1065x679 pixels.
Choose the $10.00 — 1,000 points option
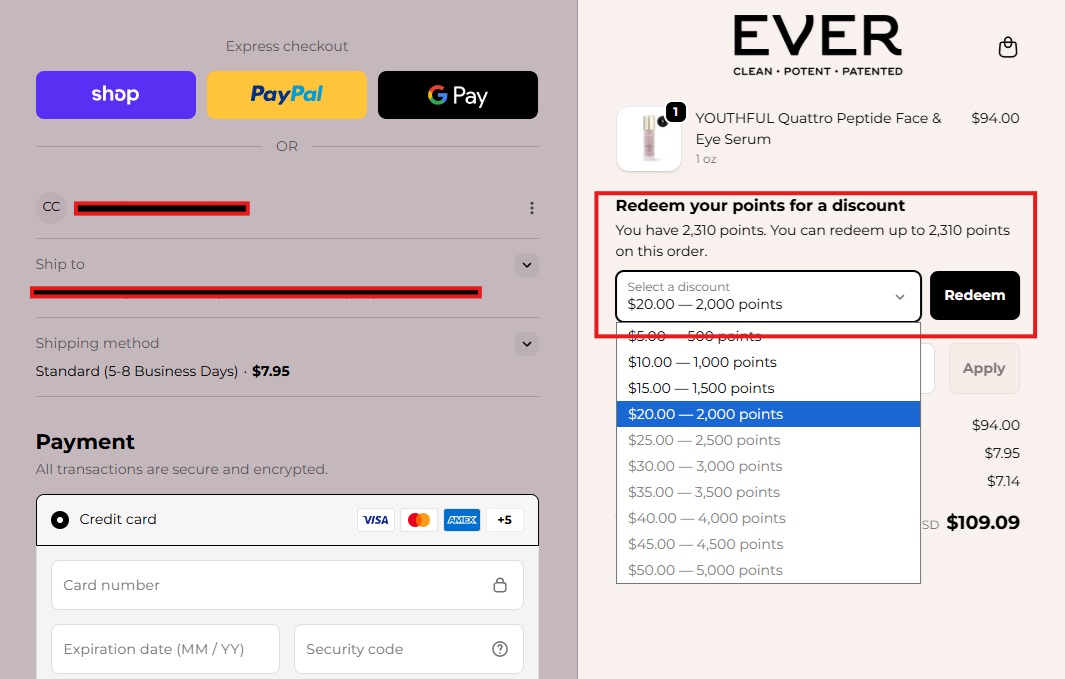(x=702, y=362)
